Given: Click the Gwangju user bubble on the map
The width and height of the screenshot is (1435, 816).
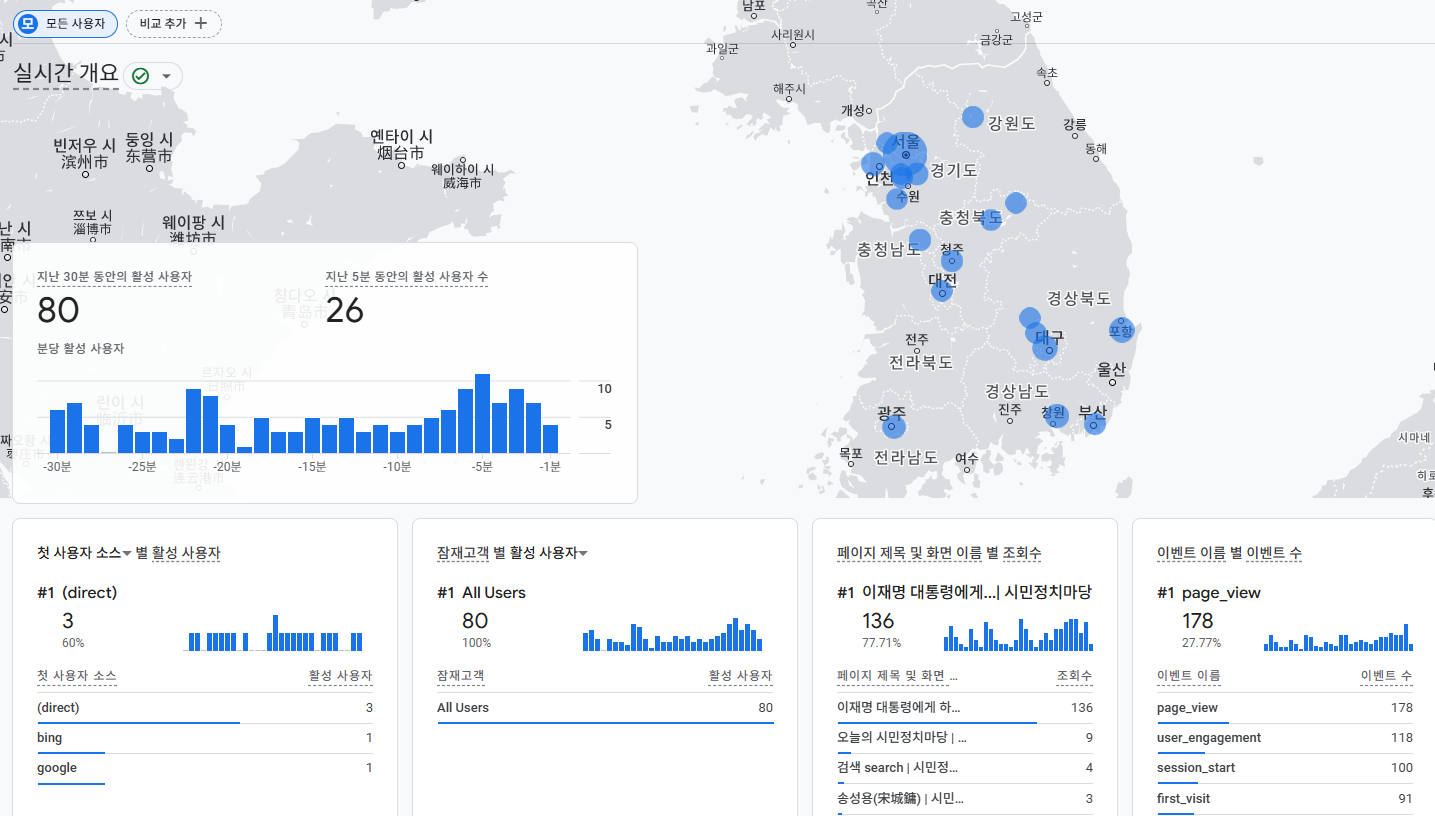Looking at the screenshot, I should [x=893, y=427].
